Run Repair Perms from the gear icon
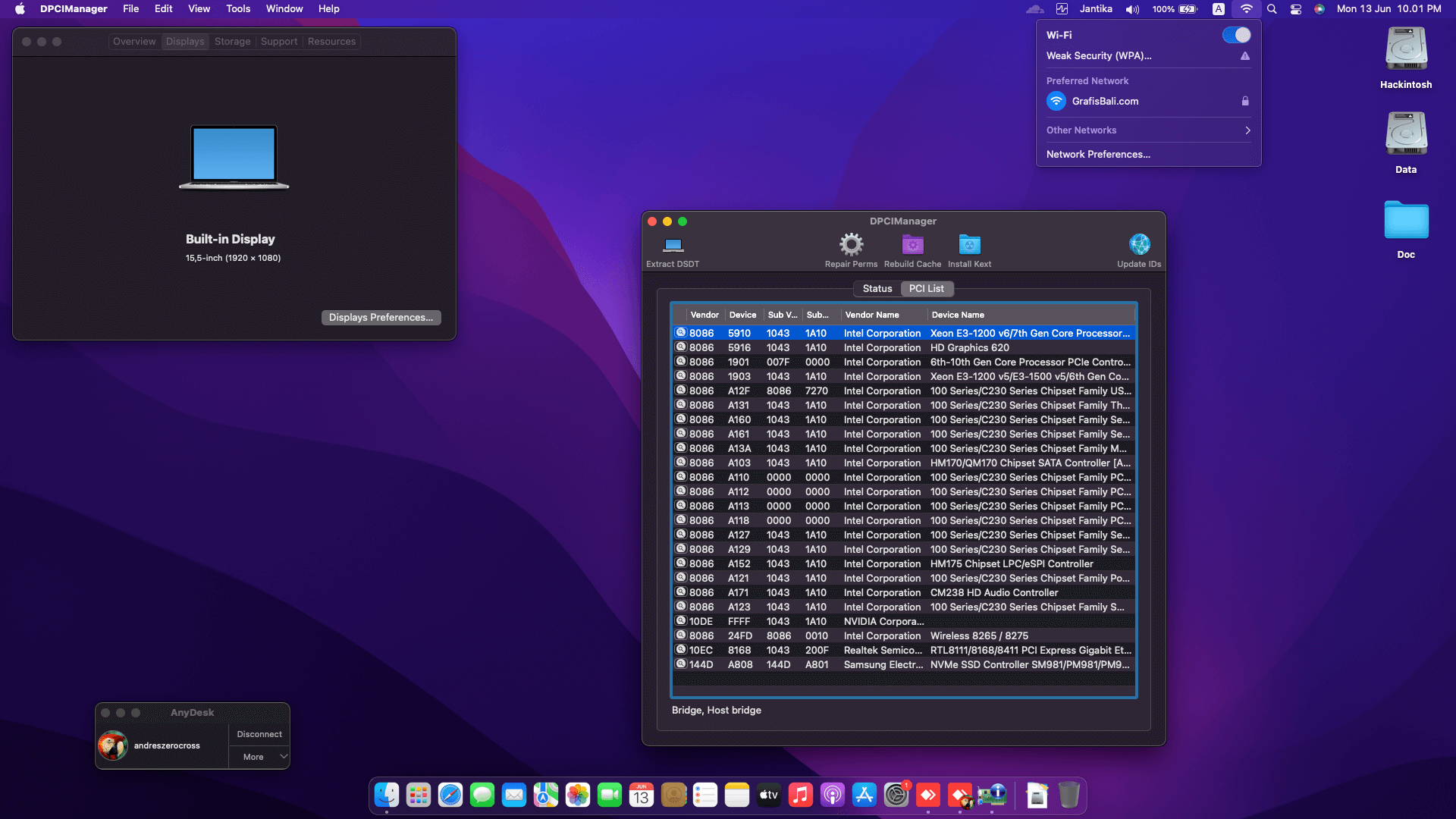 (x=851, y=244)
